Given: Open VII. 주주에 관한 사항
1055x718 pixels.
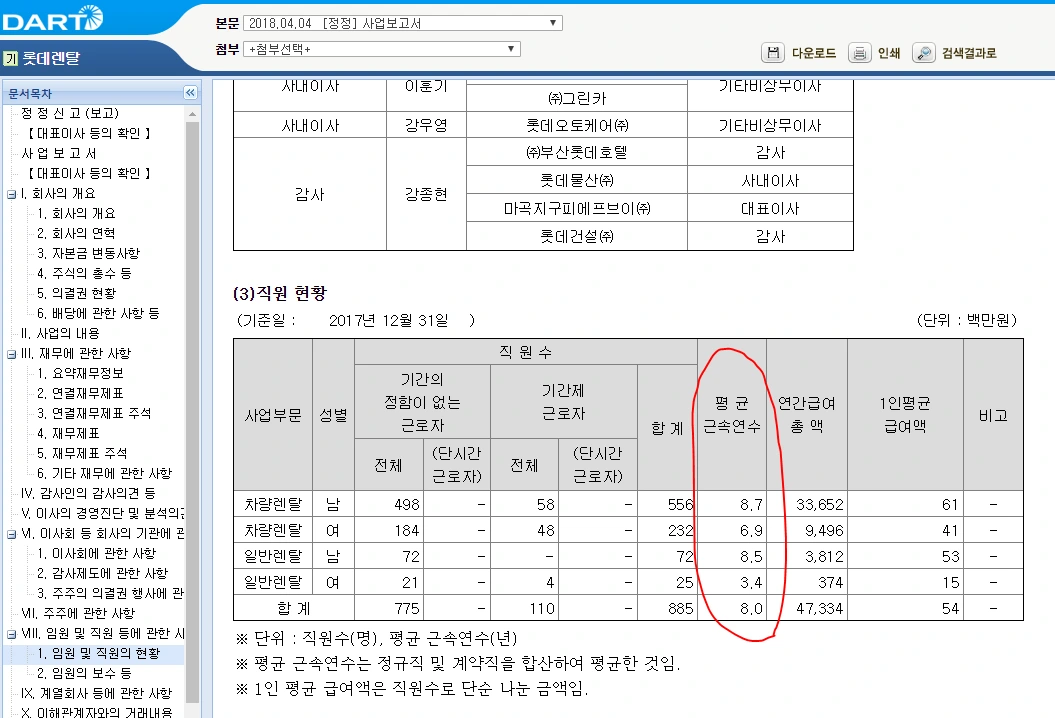Looking at the screenshot, I should click(x=78, y=614).
